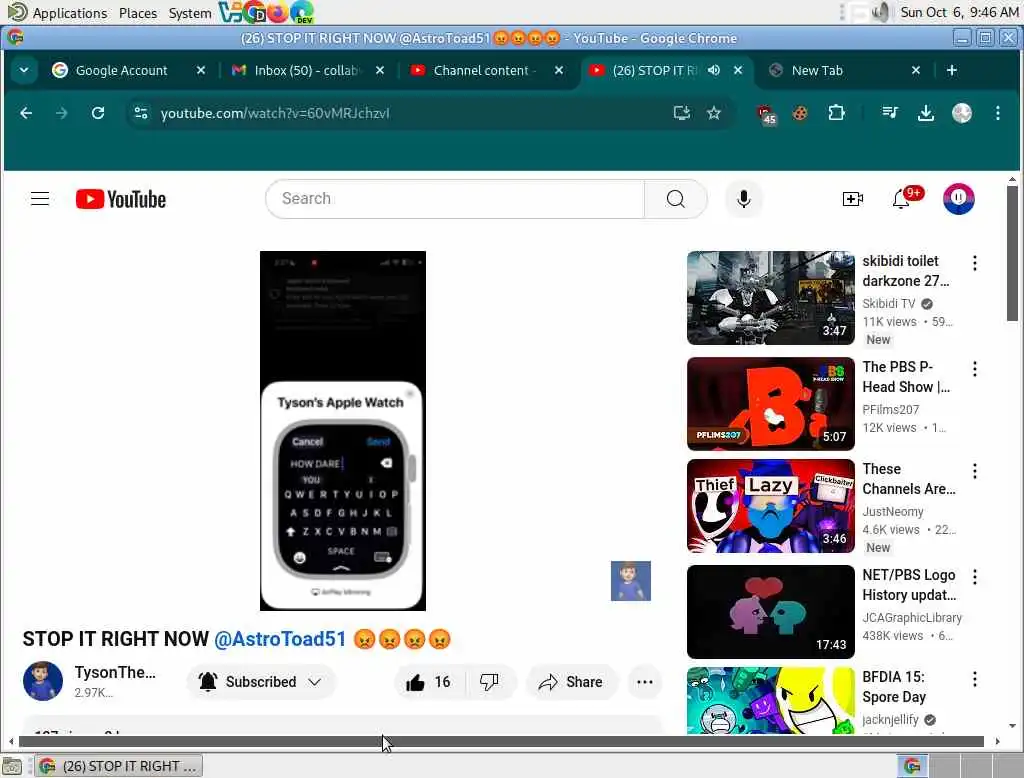This screenshot has height=778, width=1024.
Task: Bookmark this page with the star icon
Action: pyautogui.click(x=714, y=113)
